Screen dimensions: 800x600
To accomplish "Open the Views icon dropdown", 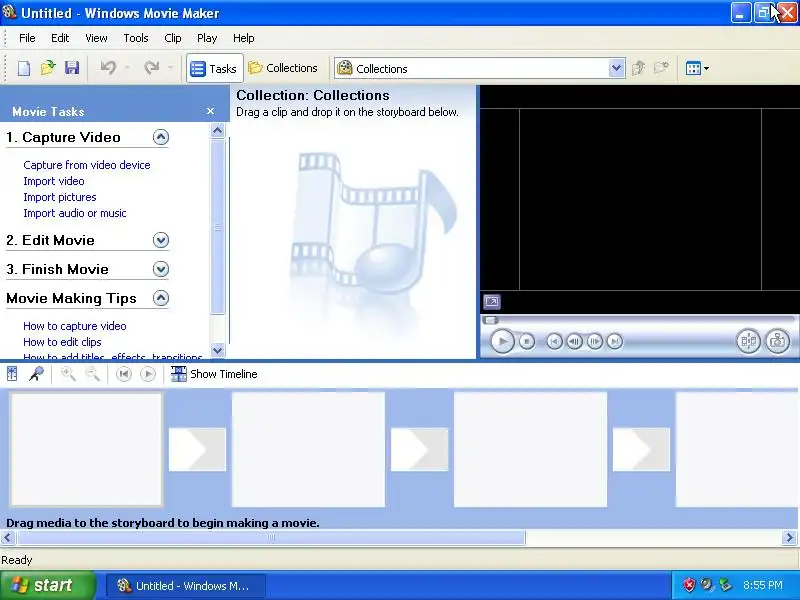I will tap(697, 68).
